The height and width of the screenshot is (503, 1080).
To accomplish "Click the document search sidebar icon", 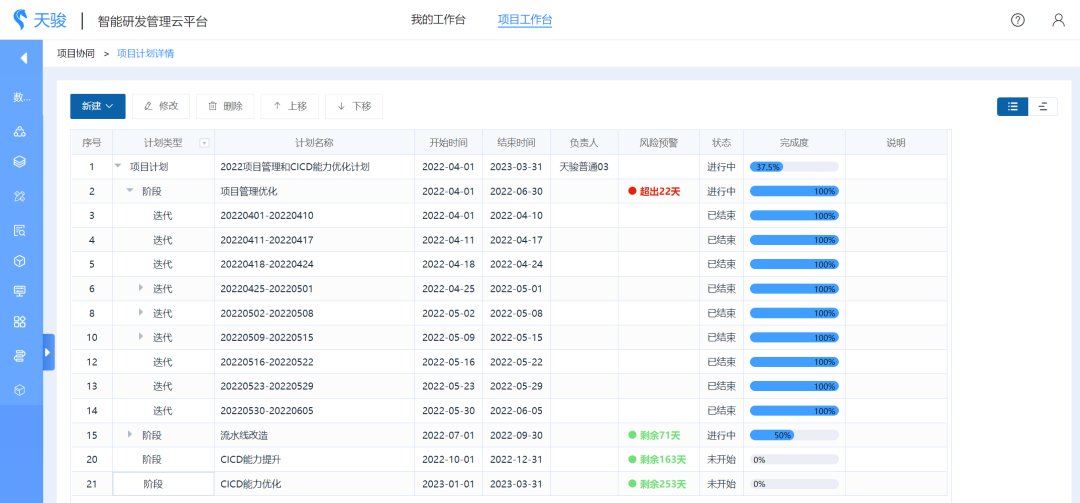I will (x=20, y=230).
